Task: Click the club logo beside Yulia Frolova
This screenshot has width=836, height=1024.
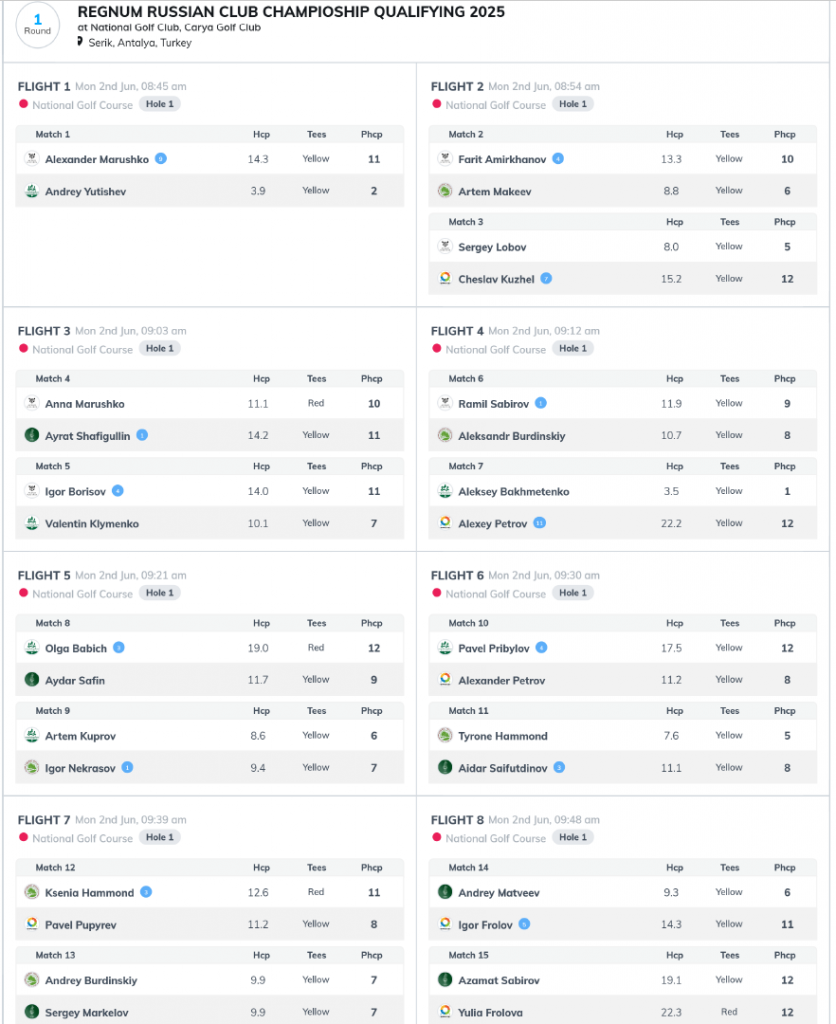Action: pyautogui.click(x=445, y=1012)
